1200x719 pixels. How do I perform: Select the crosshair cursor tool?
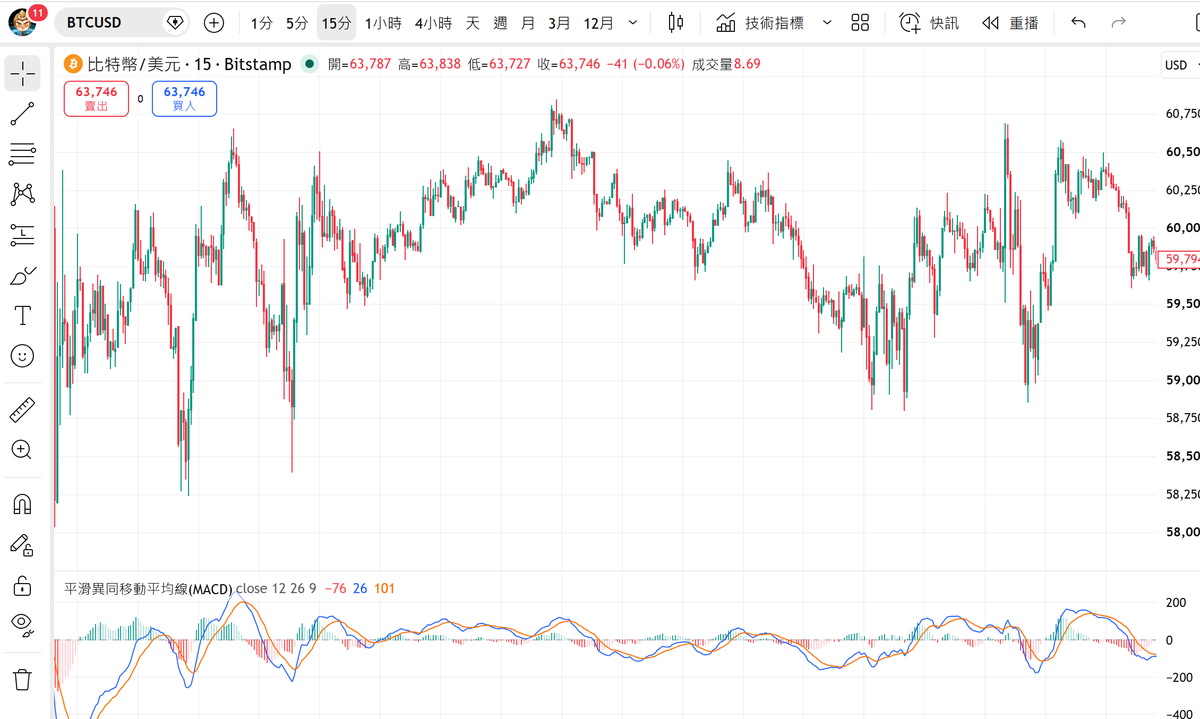coord(22,72)
